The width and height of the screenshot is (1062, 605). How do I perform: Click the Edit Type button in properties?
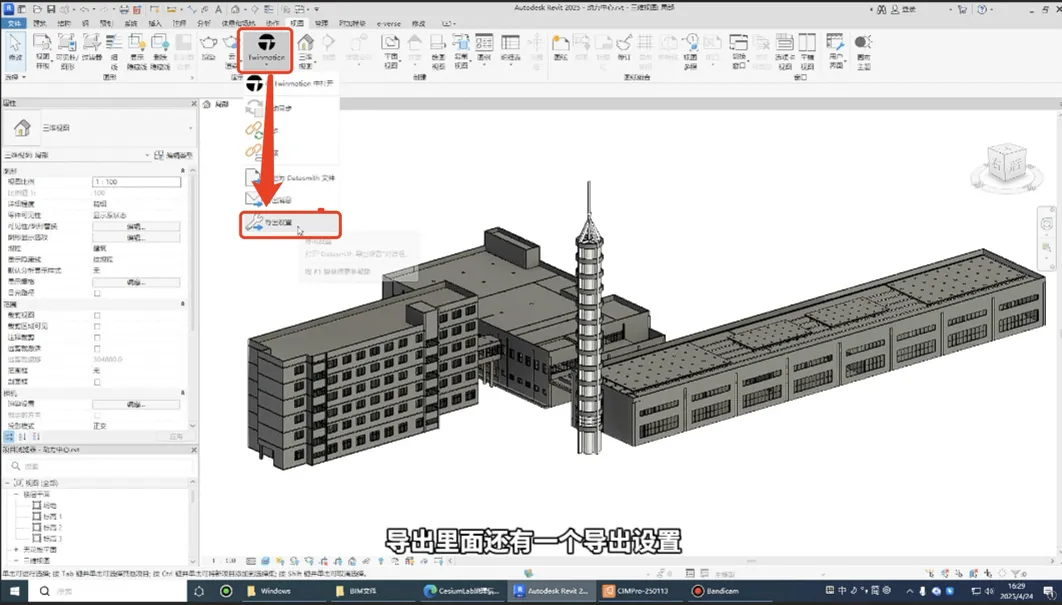(173, 156)
